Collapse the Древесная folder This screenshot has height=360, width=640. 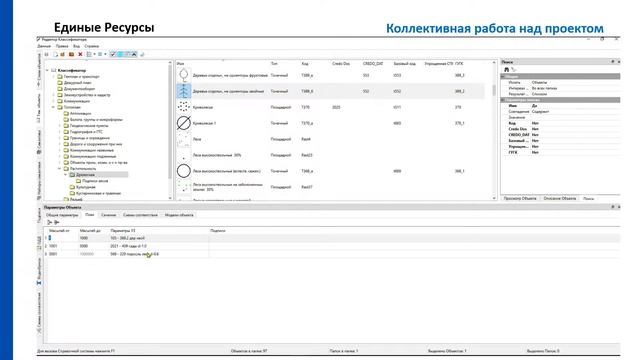pos(66,174)
